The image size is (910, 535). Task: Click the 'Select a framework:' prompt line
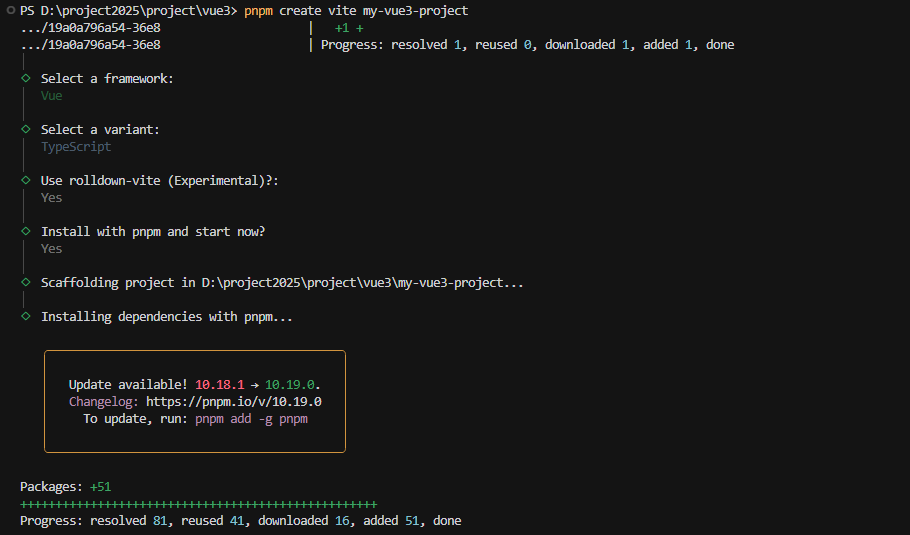(107, 78)
